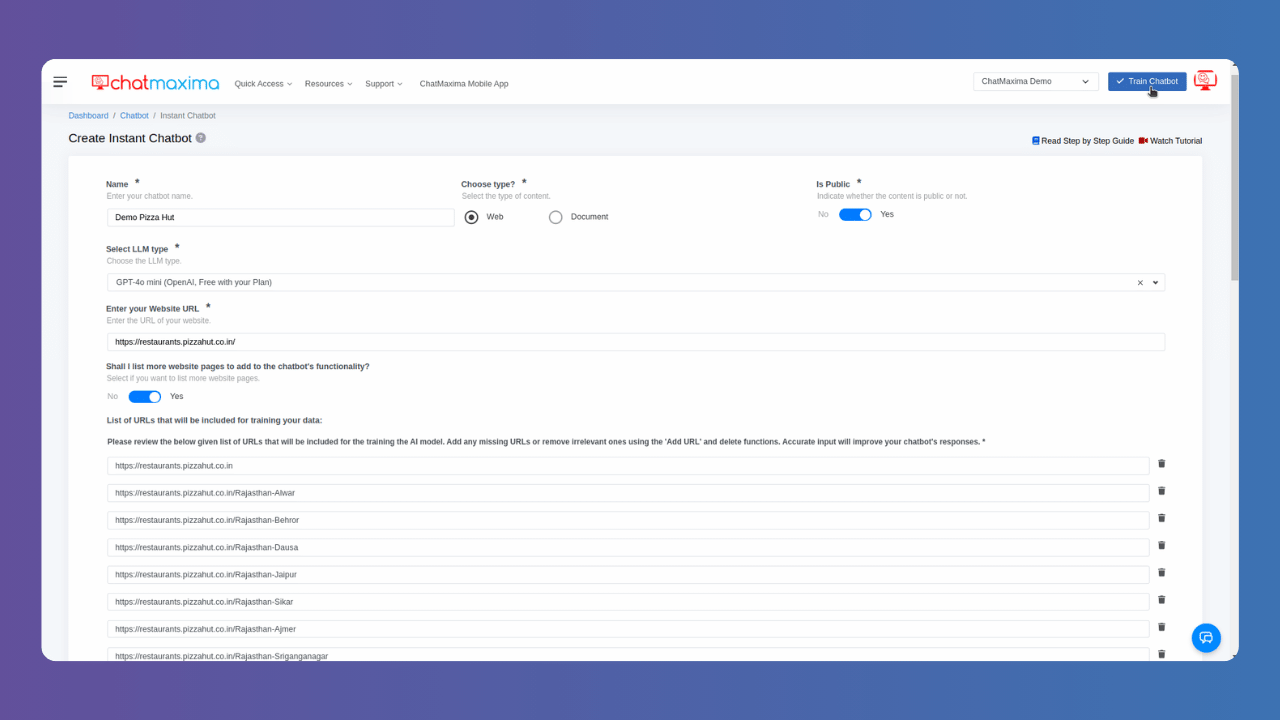1280x720 pixels.
Task: Go to Dashboard breadcrumb
Action: pyautogui.click(x=88, y=116)
